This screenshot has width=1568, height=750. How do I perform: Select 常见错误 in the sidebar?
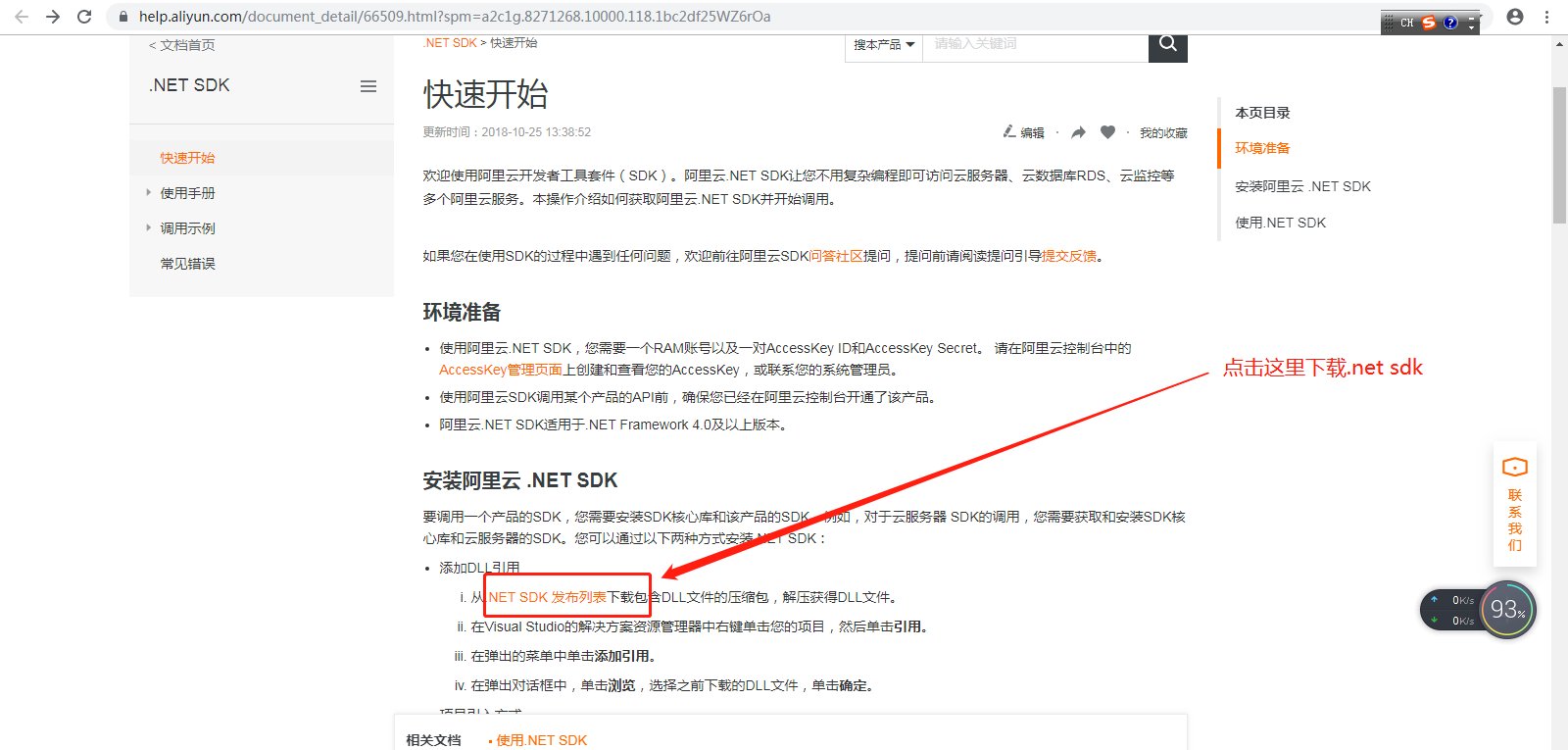tap(188, 264)
